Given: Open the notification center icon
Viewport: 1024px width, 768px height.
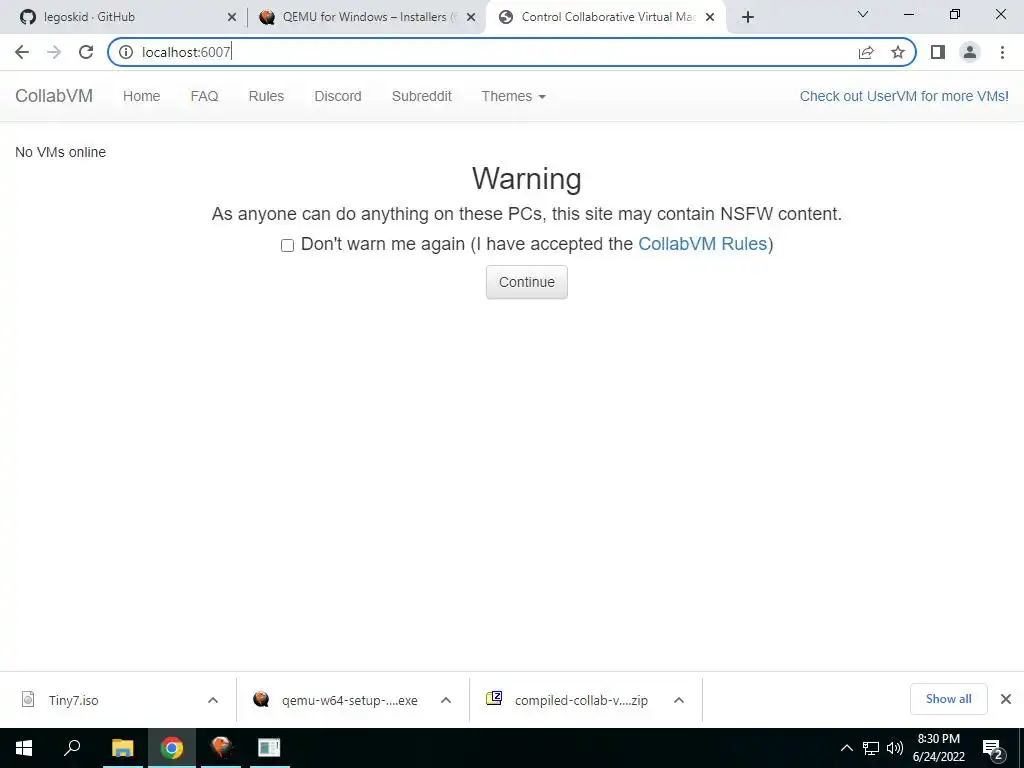Looking at the screenshot, I should pos(993,749).
